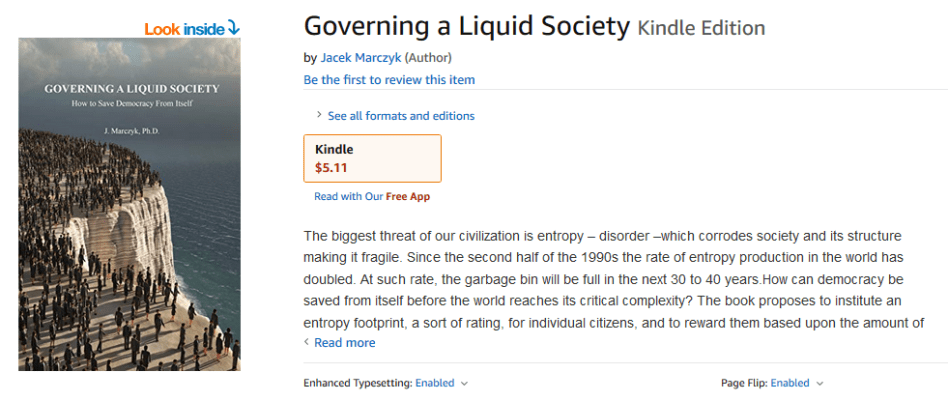
Task: Open Enhanced Typesetting dropdown arrow
Action: click(x=464, y=383)
